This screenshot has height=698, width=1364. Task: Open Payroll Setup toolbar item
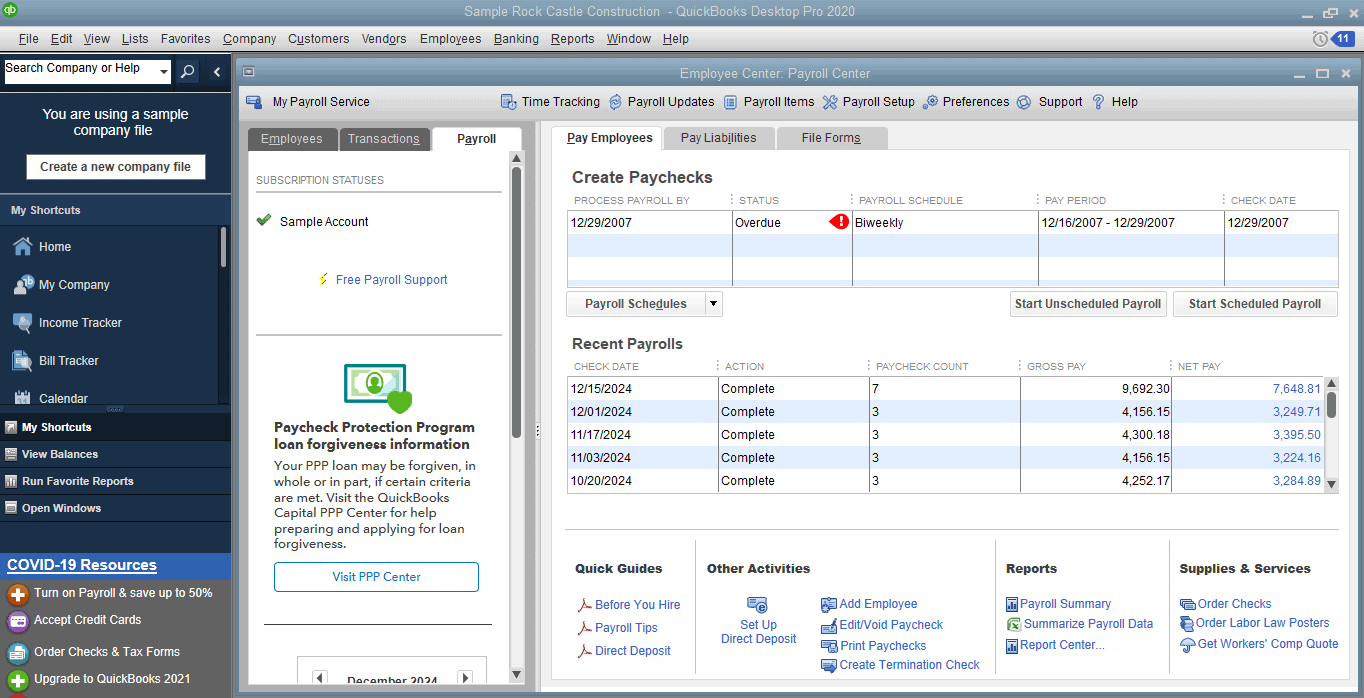(868, 102)
